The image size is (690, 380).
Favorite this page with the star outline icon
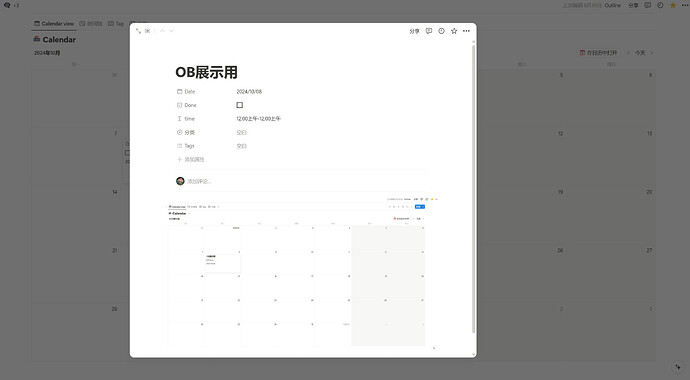454,31
